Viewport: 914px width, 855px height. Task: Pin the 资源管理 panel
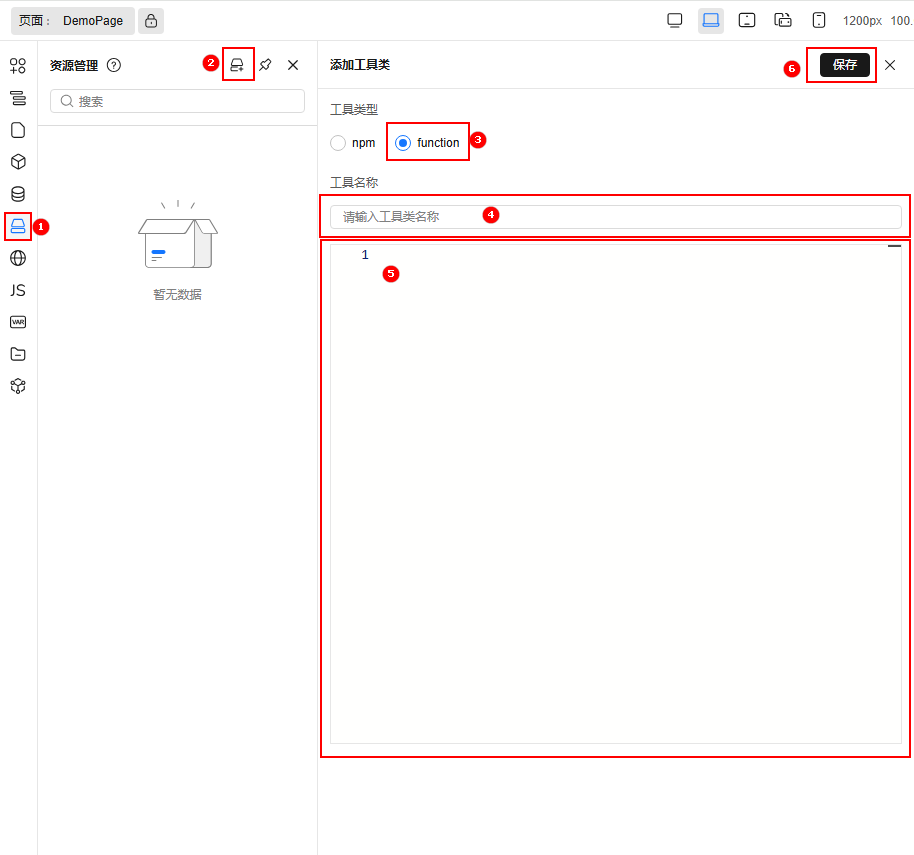pyautogui.click(x=264, y=64)
